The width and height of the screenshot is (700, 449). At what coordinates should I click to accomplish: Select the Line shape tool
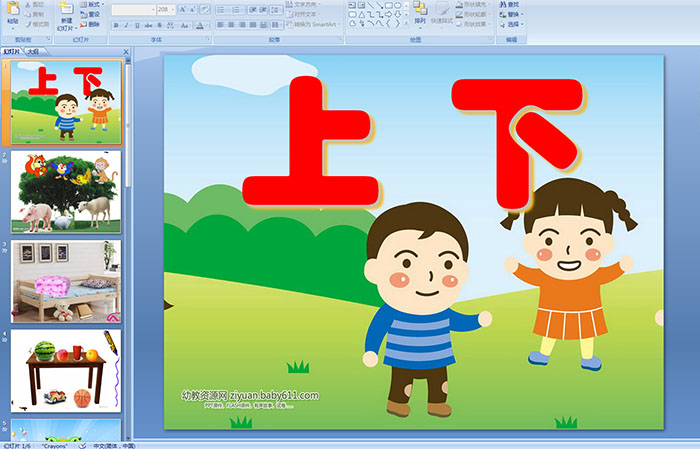pos(370,5)
